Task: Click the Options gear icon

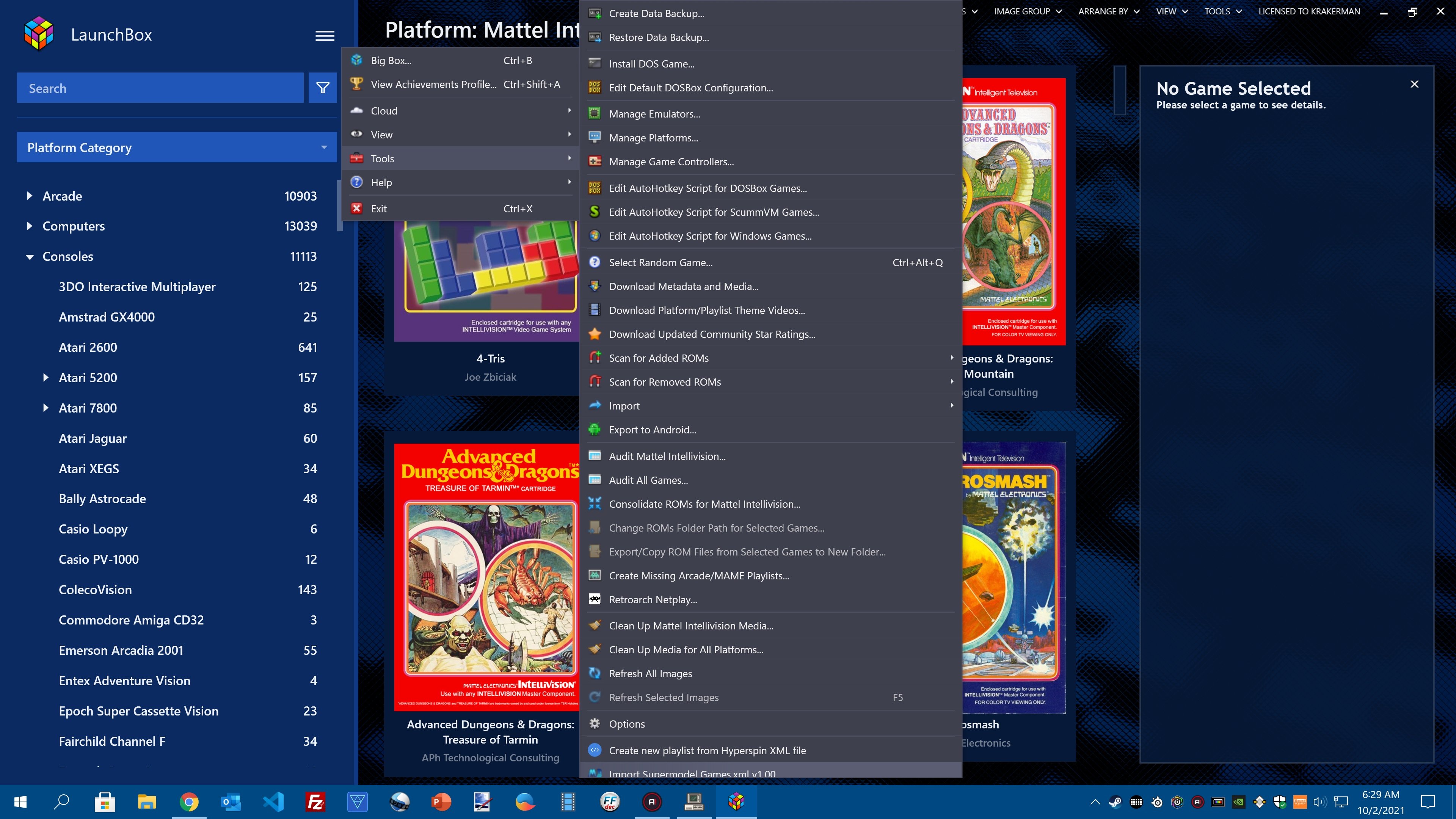Action: pyautogui.click(x=595, y=723)
